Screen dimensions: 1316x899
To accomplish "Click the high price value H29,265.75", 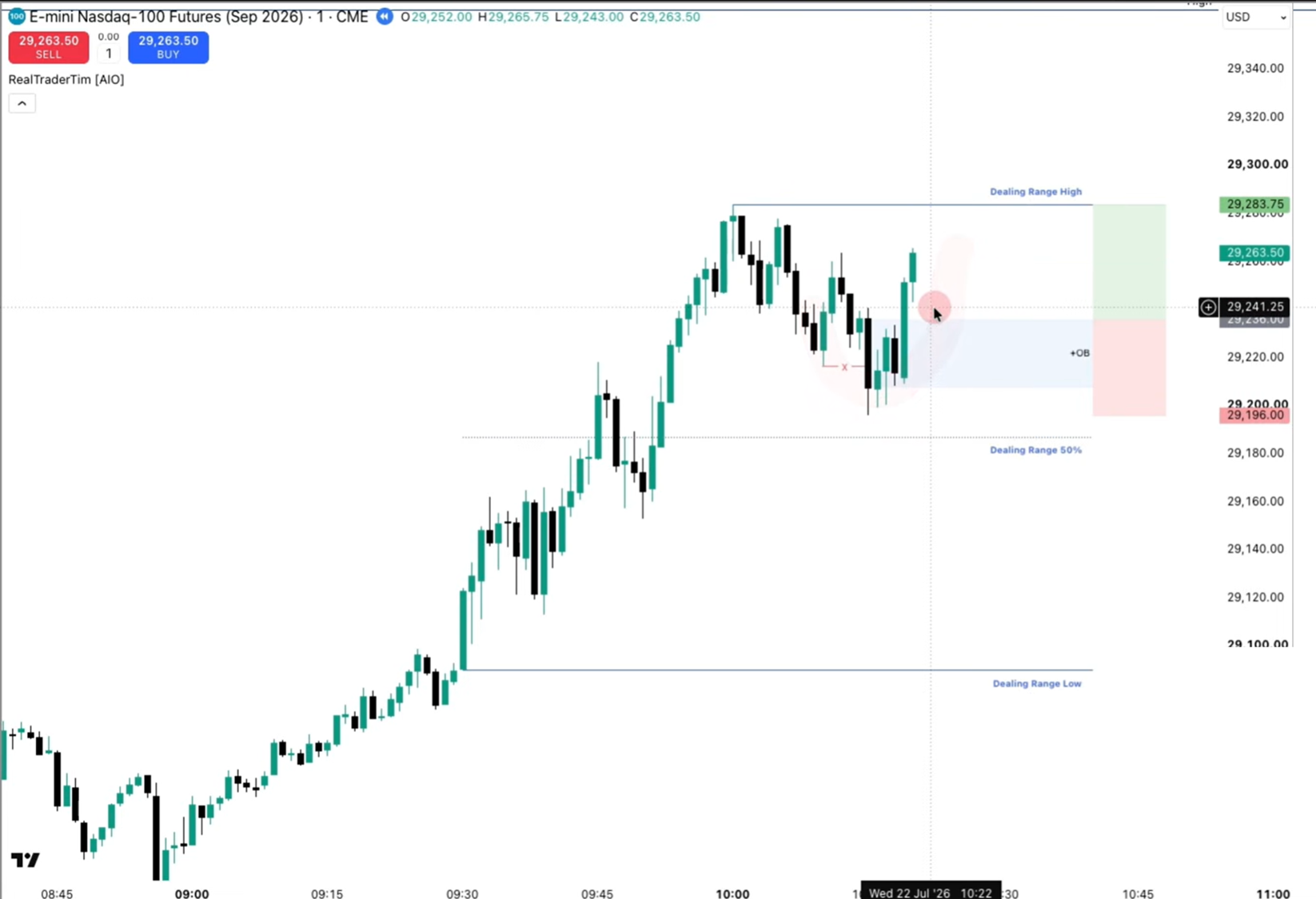I will point(513,17).
